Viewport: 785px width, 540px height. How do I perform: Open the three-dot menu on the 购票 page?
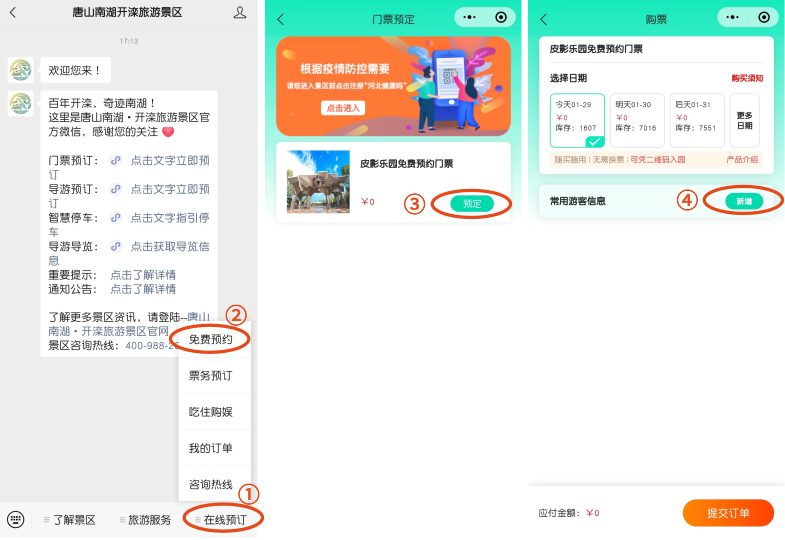click(x=735, y=18)
